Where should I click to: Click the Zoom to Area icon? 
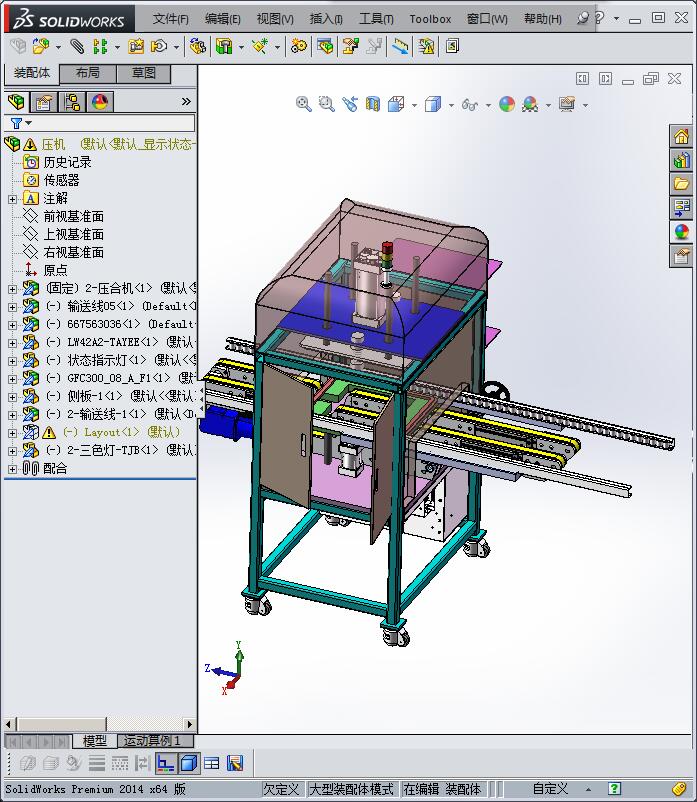click(x=326, y=104)
